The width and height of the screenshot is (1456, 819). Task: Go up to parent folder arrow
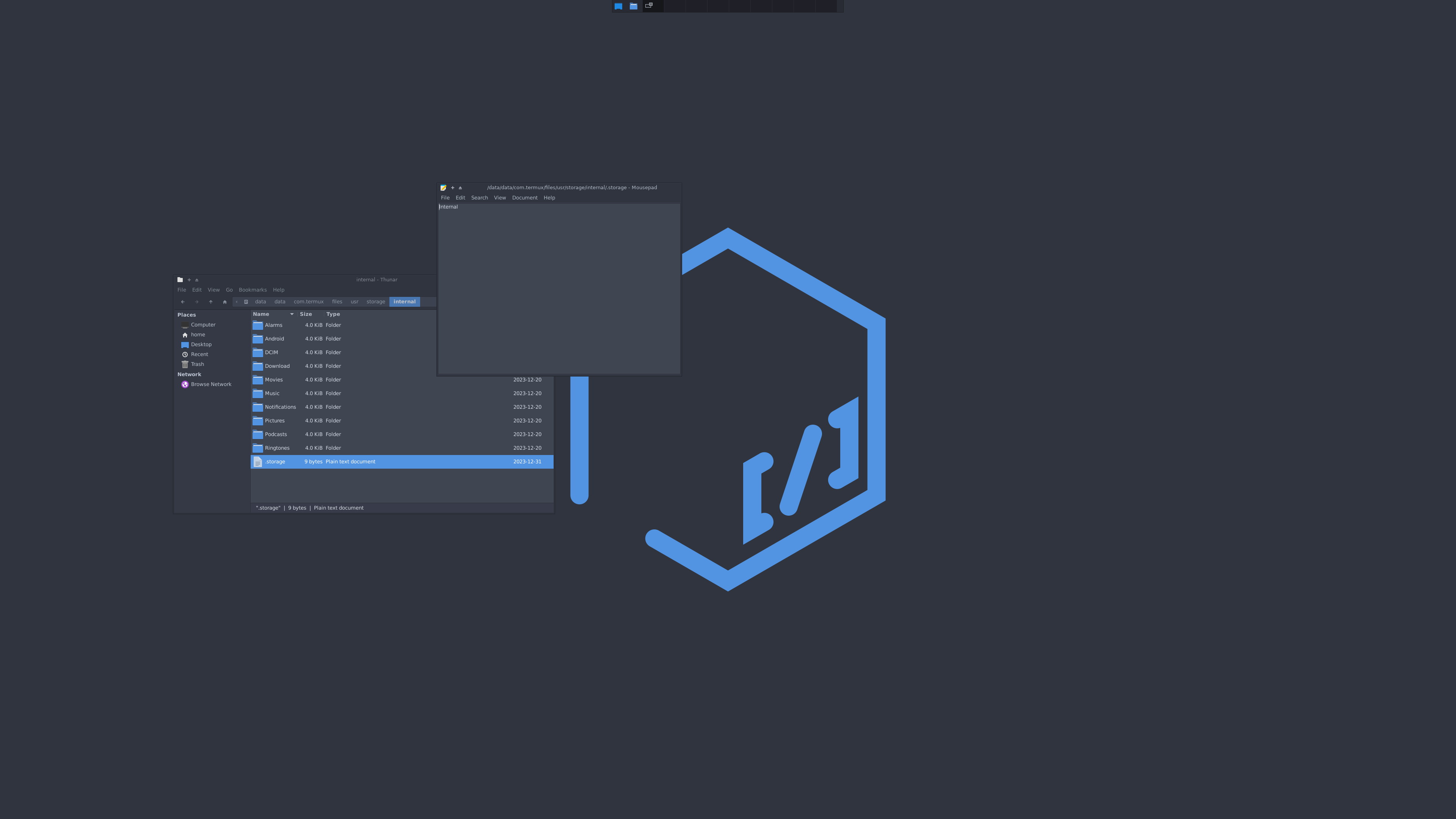(x=211, y=302)
